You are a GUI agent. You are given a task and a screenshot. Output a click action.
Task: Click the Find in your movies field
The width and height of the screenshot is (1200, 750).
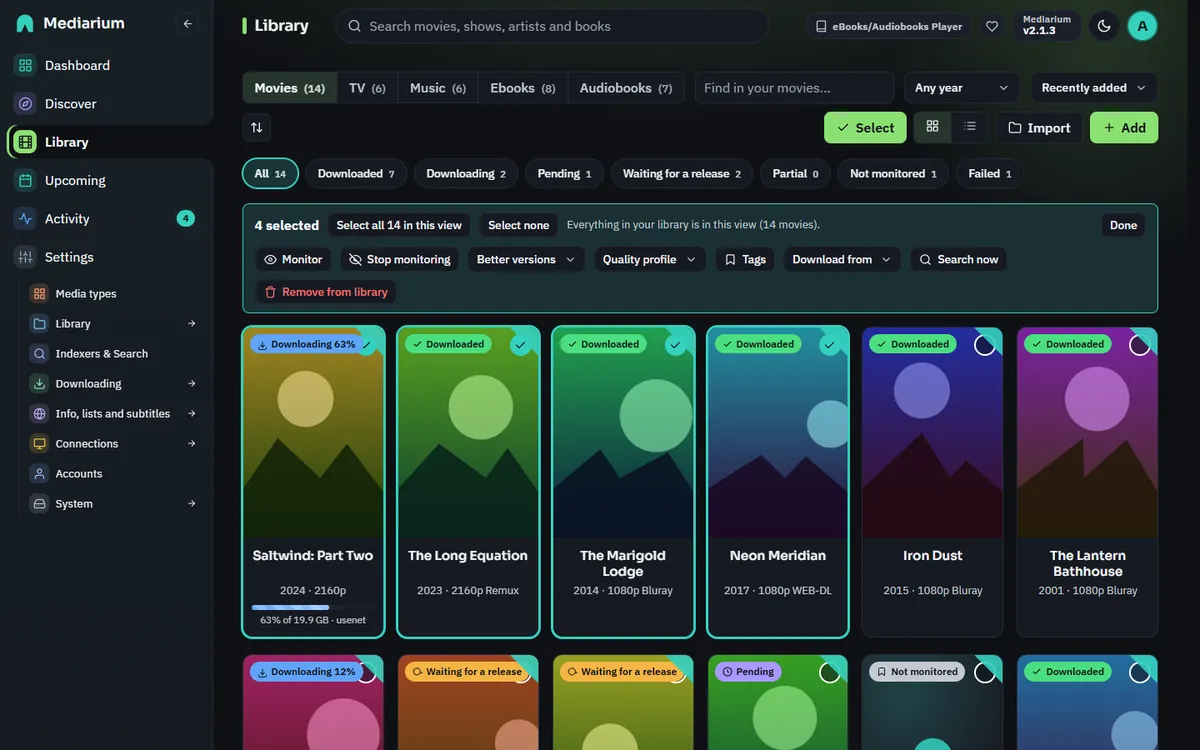coord(794,88)
